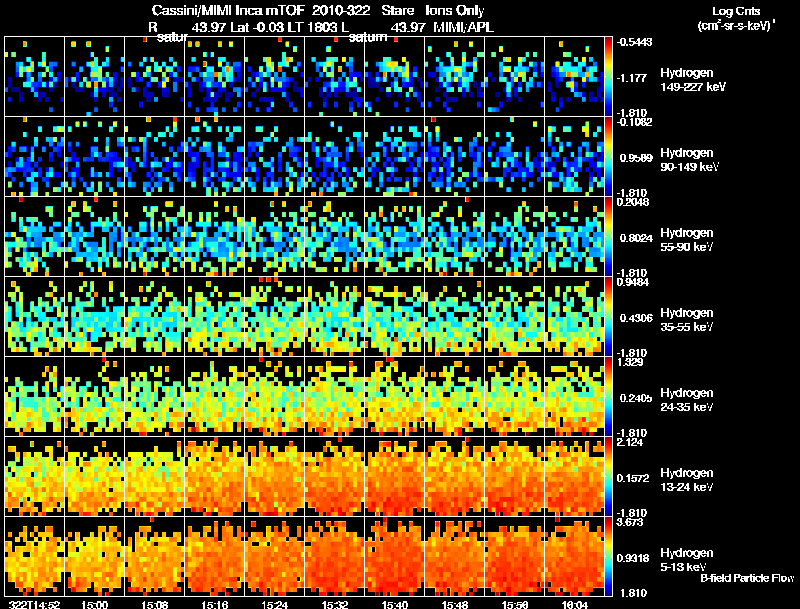Click the color scale bar for 149-227 keV row
This screenshot has width=800, height=609.
[x=608, y=77]
